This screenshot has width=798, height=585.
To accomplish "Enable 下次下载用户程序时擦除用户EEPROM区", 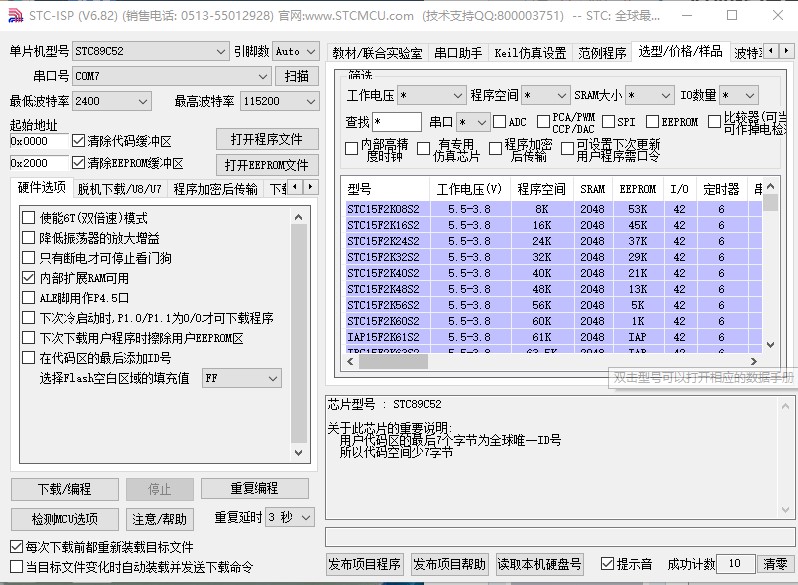I will point(28,338).
